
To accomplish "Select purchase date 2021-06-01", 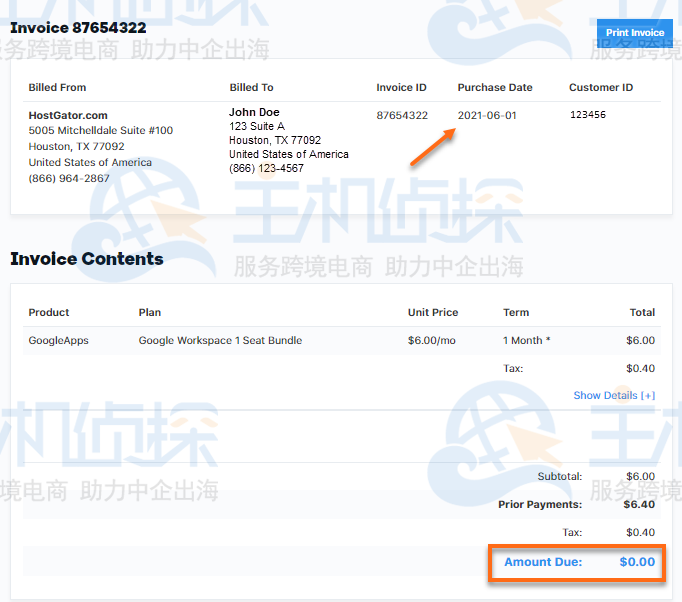I will pyautogui.click(x=487, y=115).
